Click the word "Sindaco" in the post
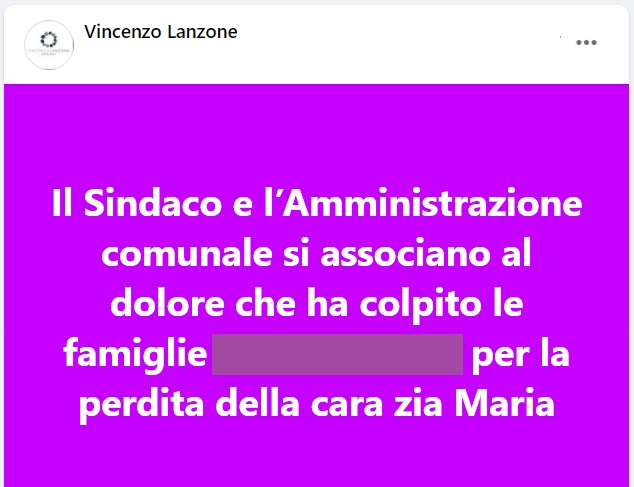 153,203
